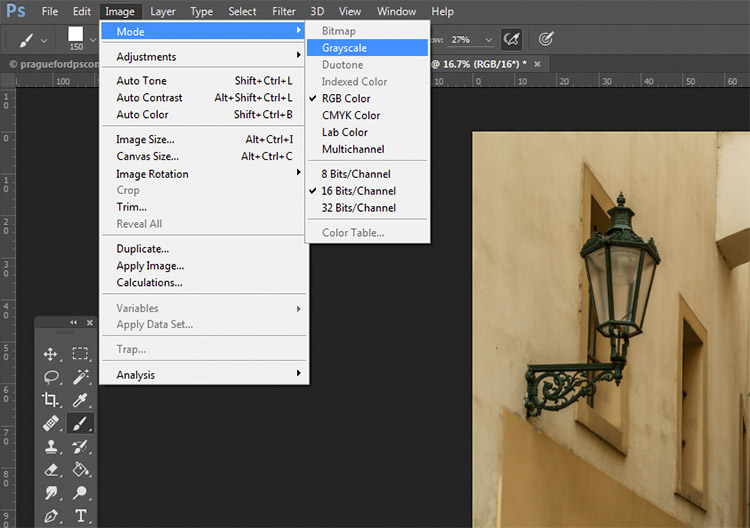750x528 pixels.
Task: Pick the Magic Wand tool
Action: coord(80,377)
